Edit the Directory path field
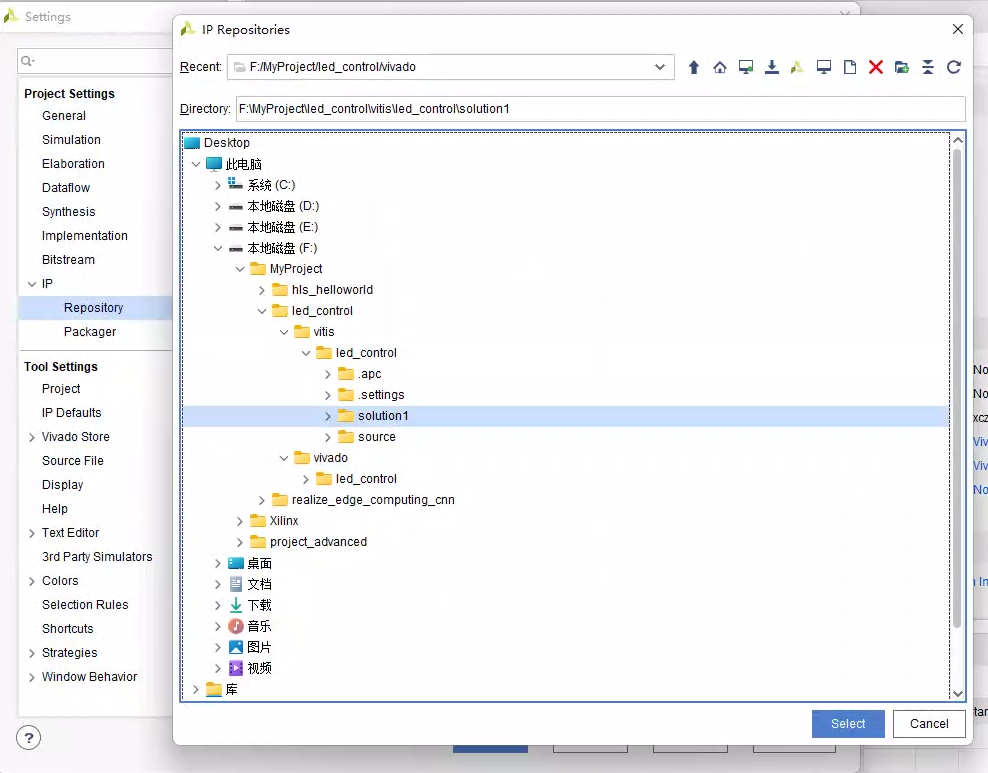 coord(600,109)
